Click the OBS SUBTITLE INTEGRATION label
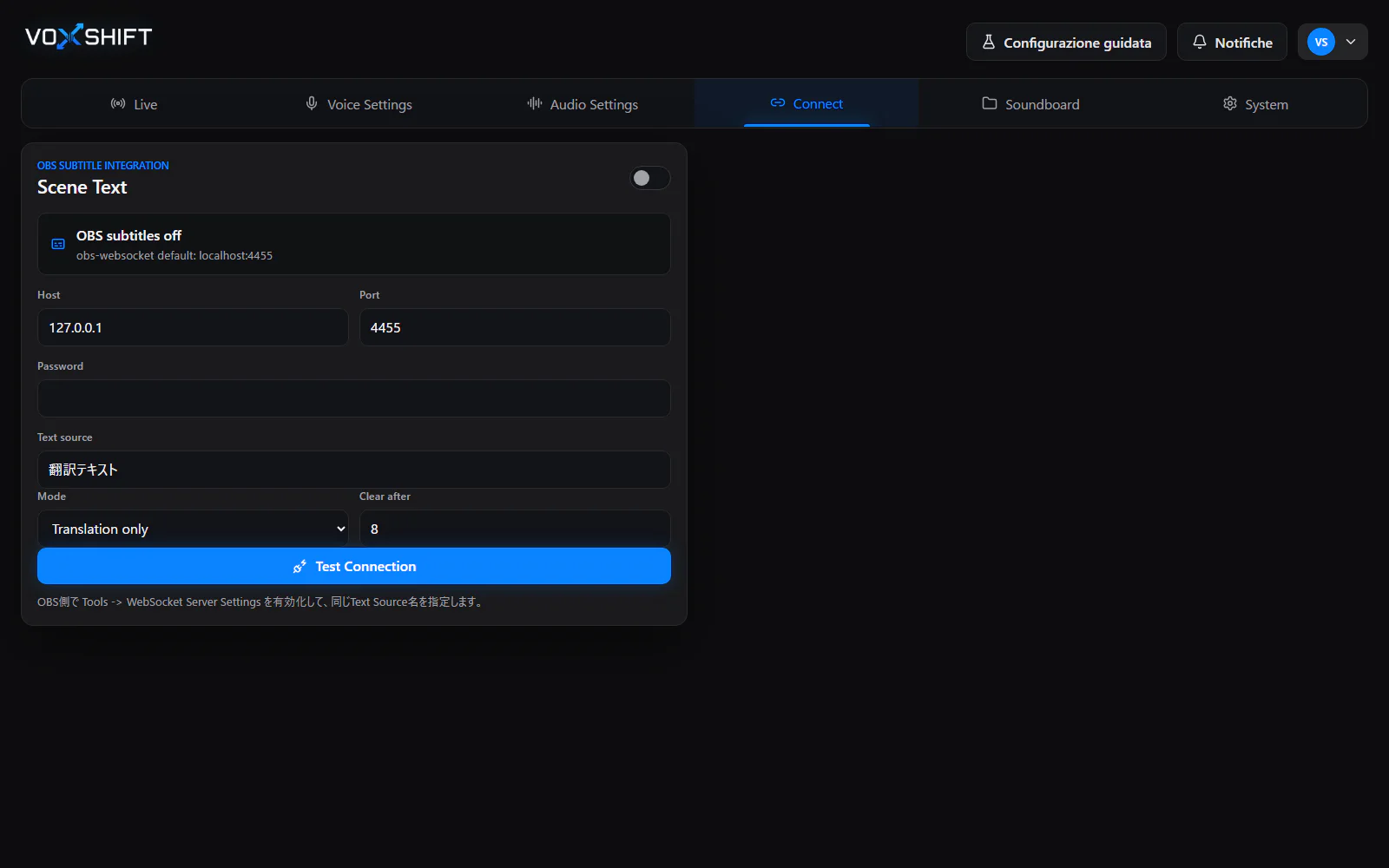Screen dimensions: 1389x868 (103, 165)
